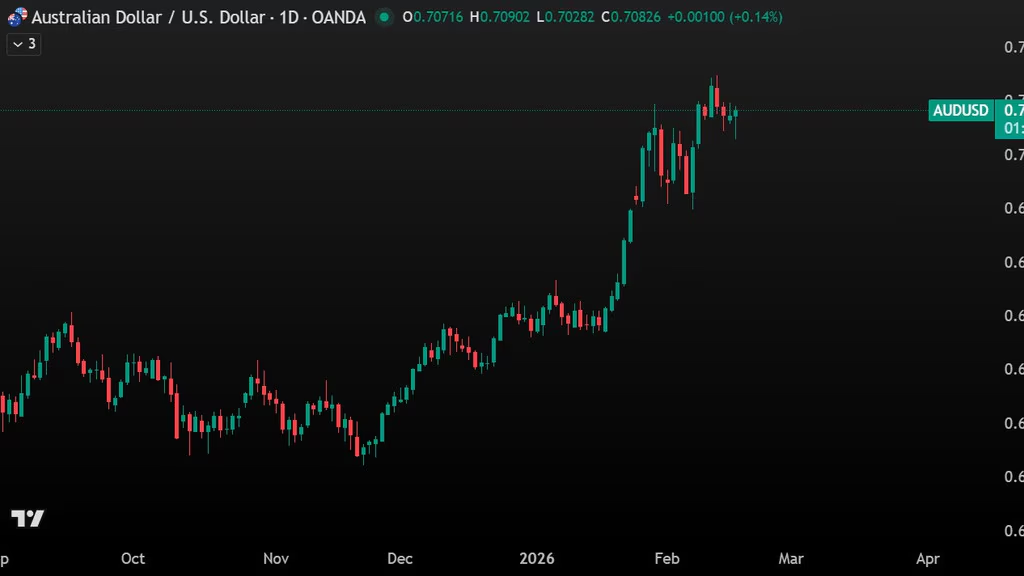Click the AUD/USD flag icon
Image resolution: width=1024 pixels, height=576 pixels.
[x=17, y=17]
